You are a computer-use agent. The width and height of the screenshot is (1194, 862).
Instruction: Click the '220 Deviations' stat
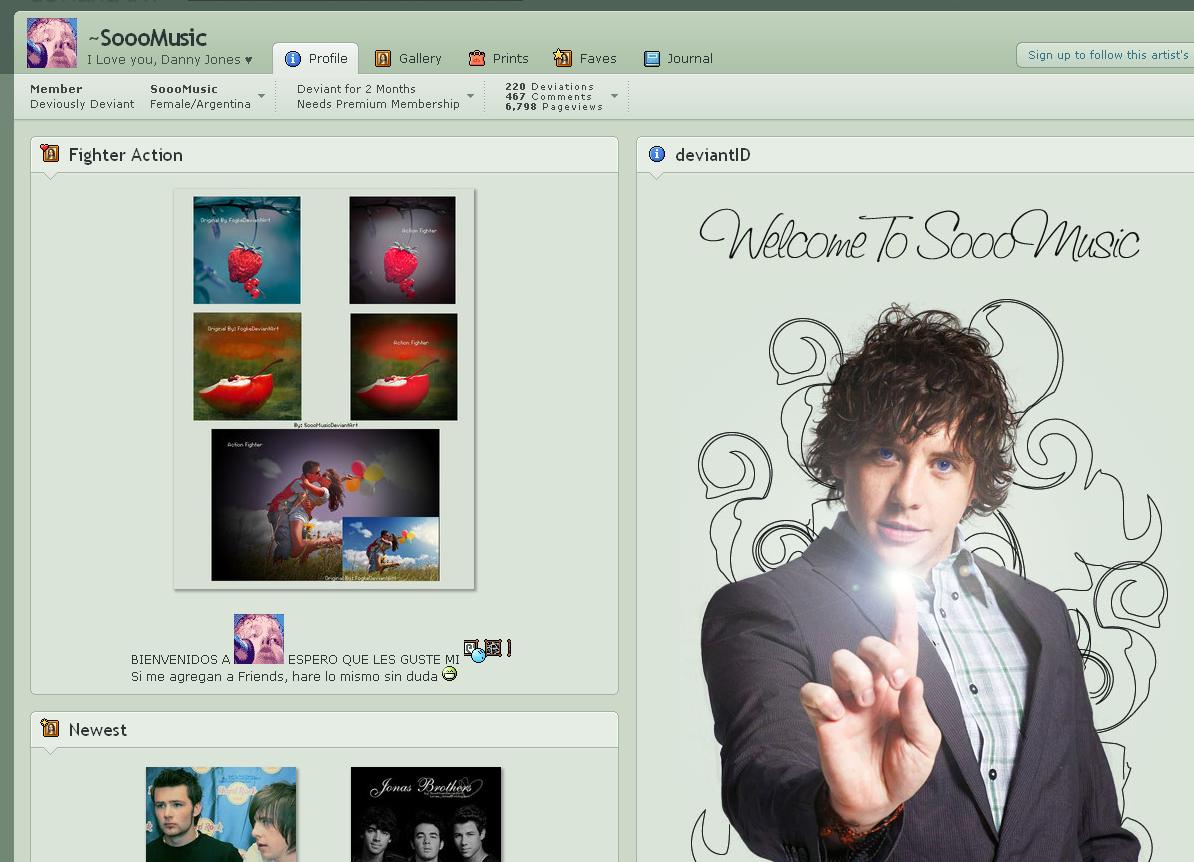coord(550,87)
